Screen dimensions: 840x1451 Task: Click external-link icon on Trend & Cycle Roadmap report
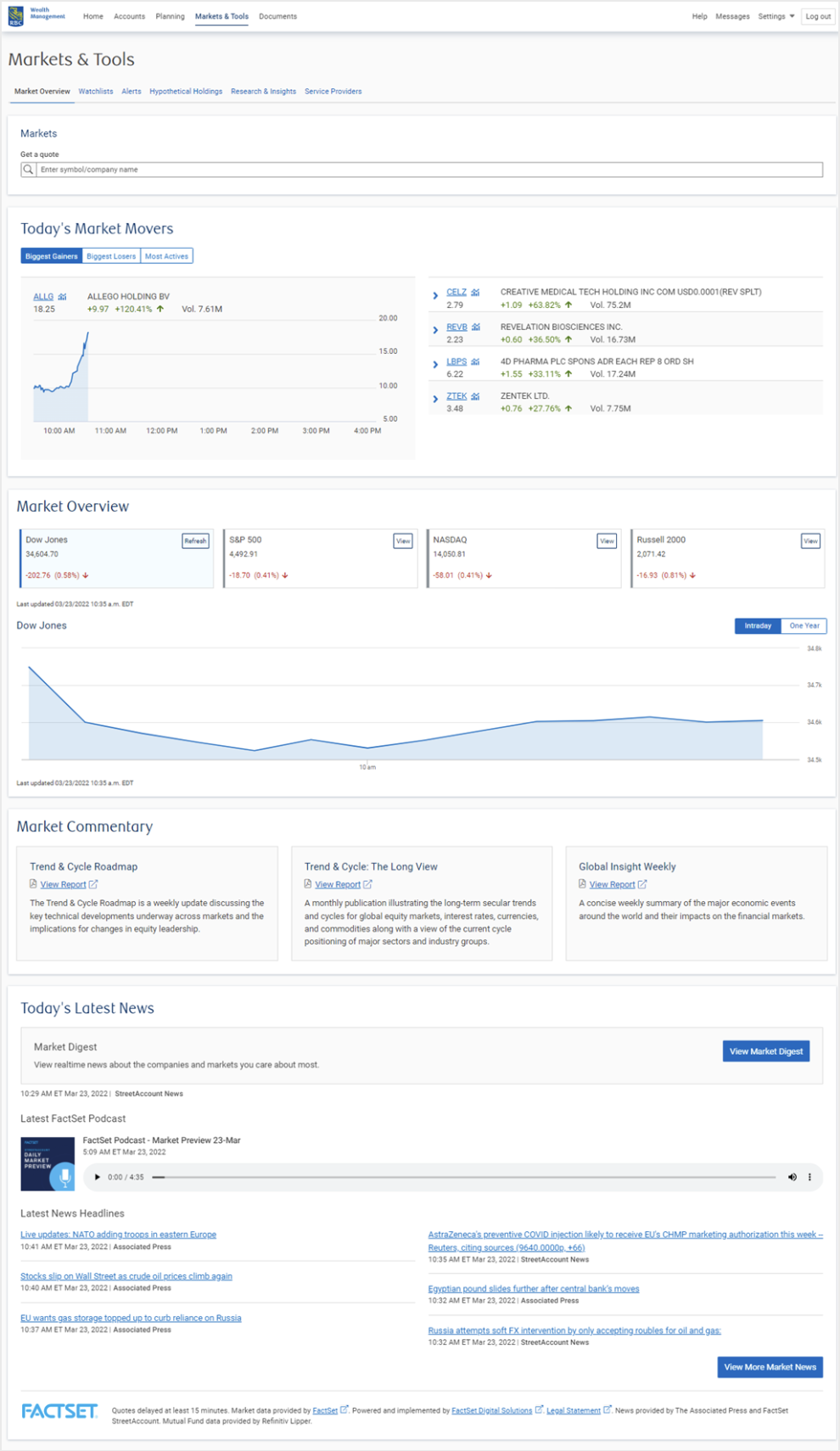[x=93, y=884]
